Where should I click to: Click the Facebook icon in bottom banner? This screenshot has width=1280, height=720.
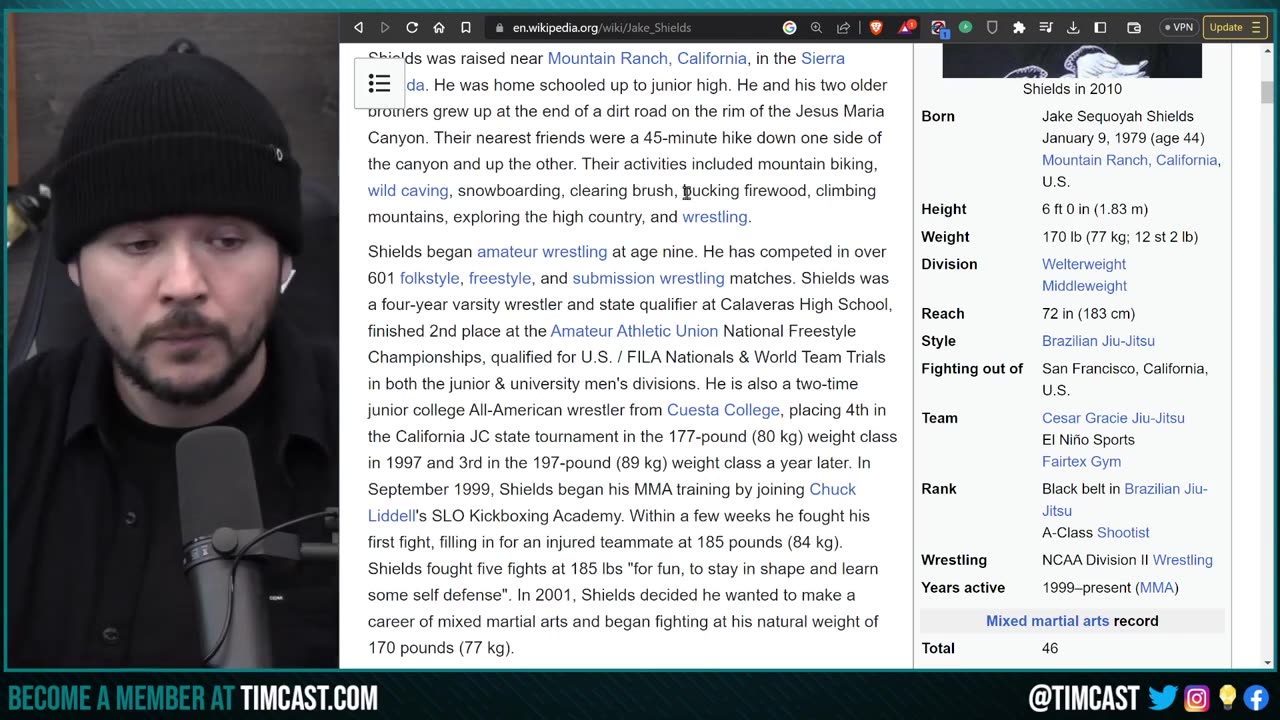click(x=1256, y=697)
